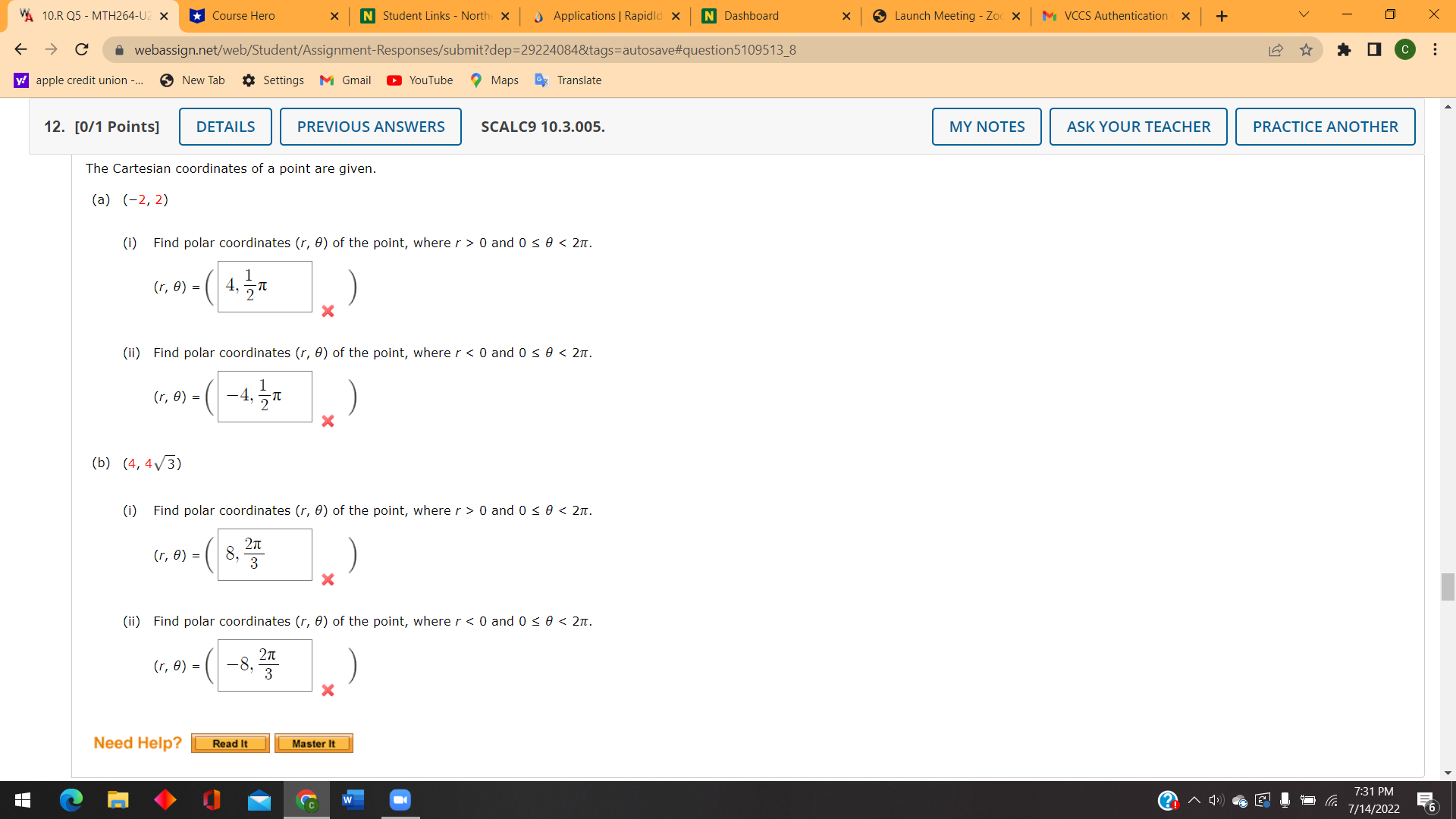The height and width of the screenshot is (819, 1456).
Task: Select the first polar coordinates answer field
Action: click(264, 286)
